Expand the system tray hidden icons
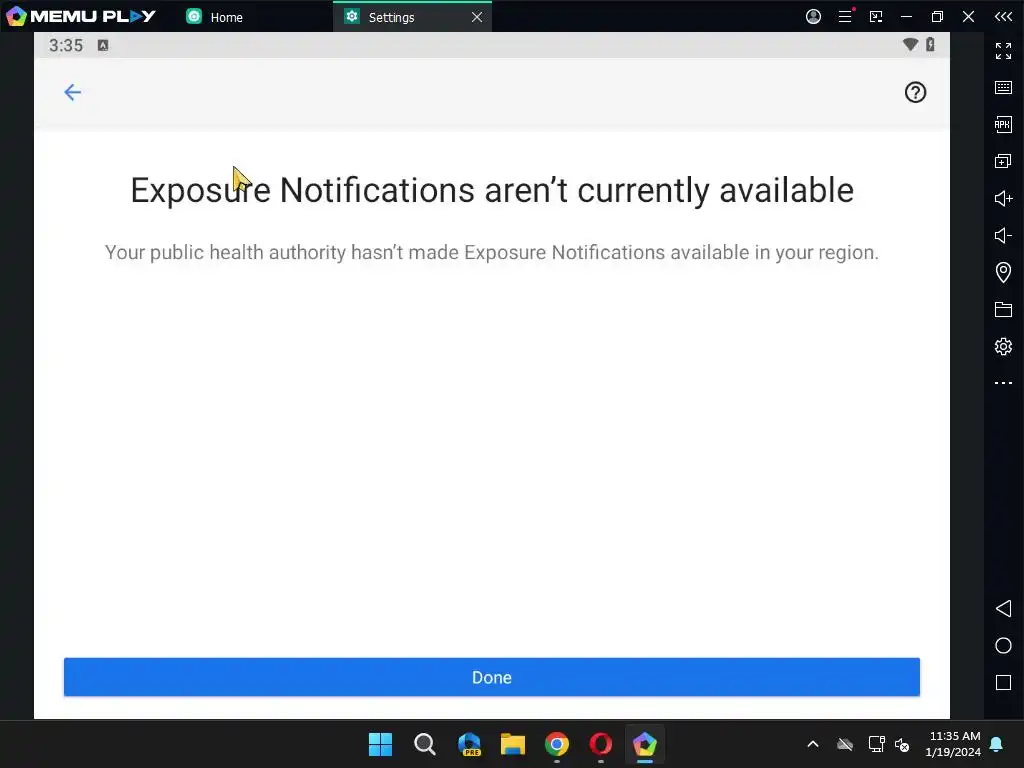This screenshot has height=768, width=1024. [x=813, y=744]
